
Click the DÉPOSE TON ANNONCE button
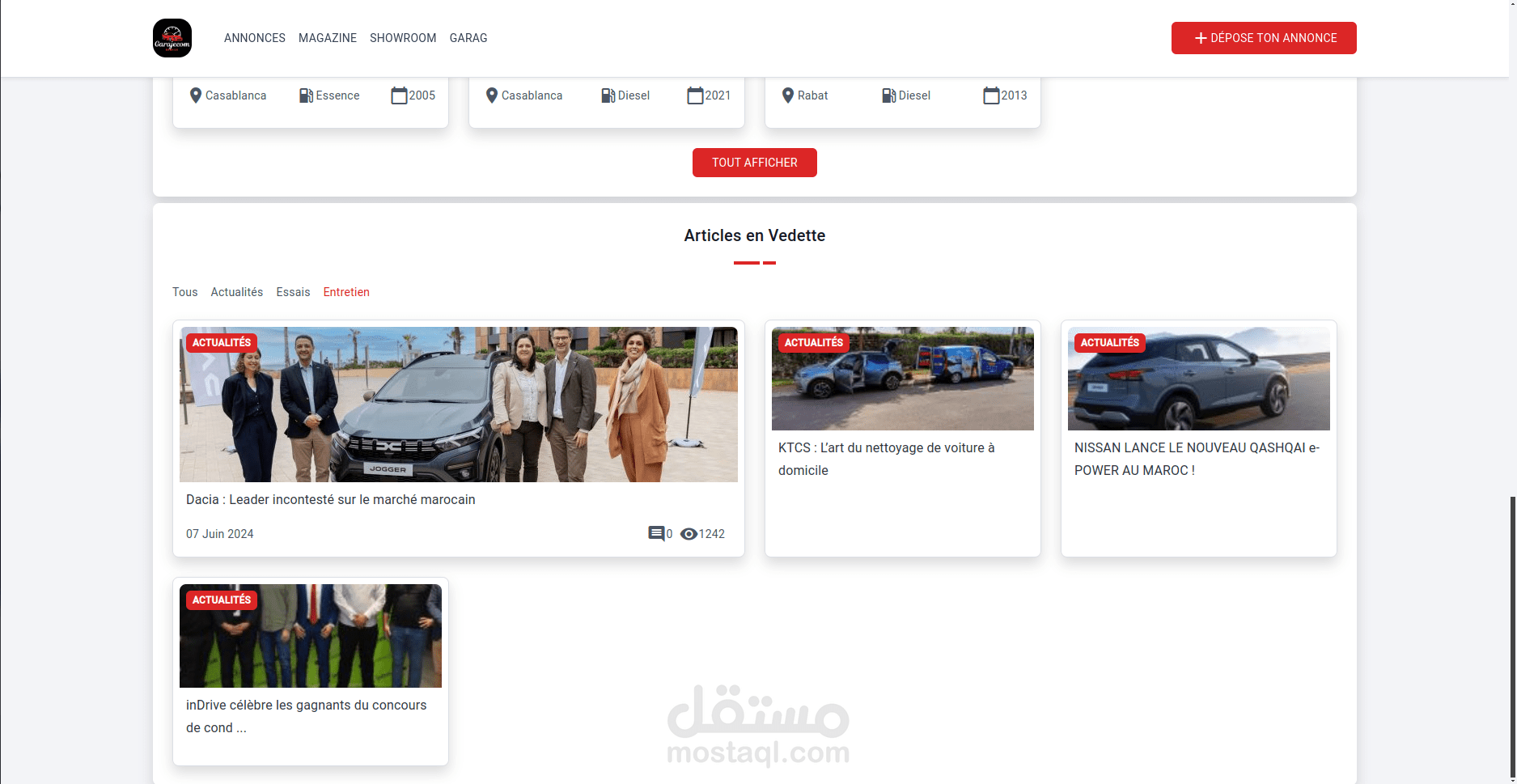(x=1264, y=38)
